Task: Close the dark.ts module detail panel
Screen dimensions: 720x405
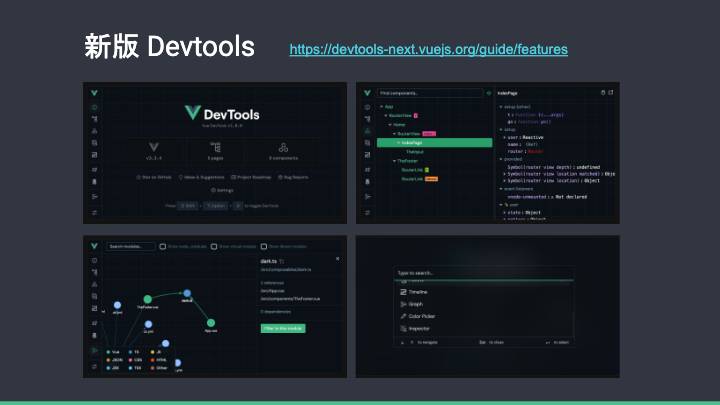Action: (338, 259)
